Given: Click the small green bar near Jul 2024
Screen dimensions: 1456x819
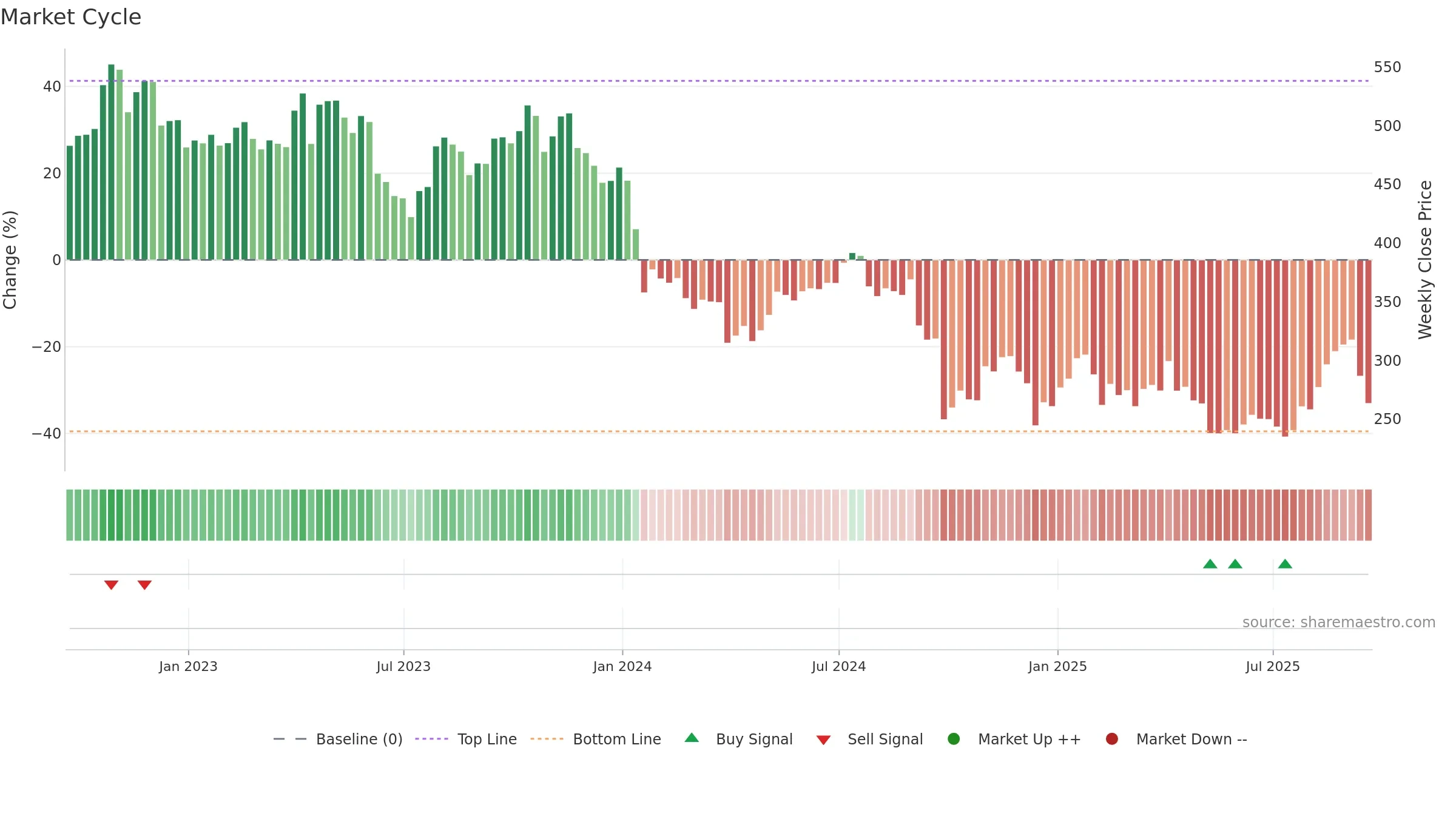Looking at the screenshot, I should [852, 256].
